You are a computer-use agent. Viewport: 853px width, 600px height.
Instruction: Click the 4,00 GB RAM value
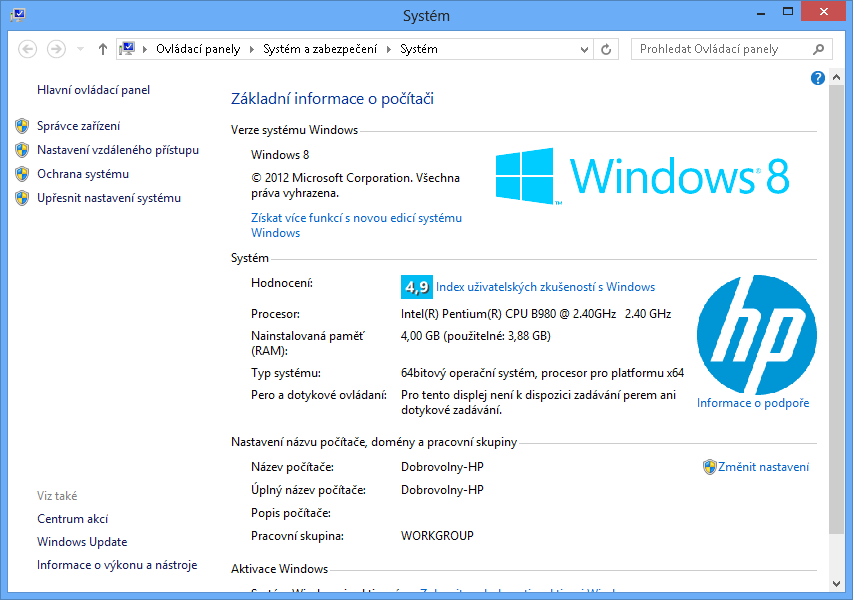coord(475,336)
